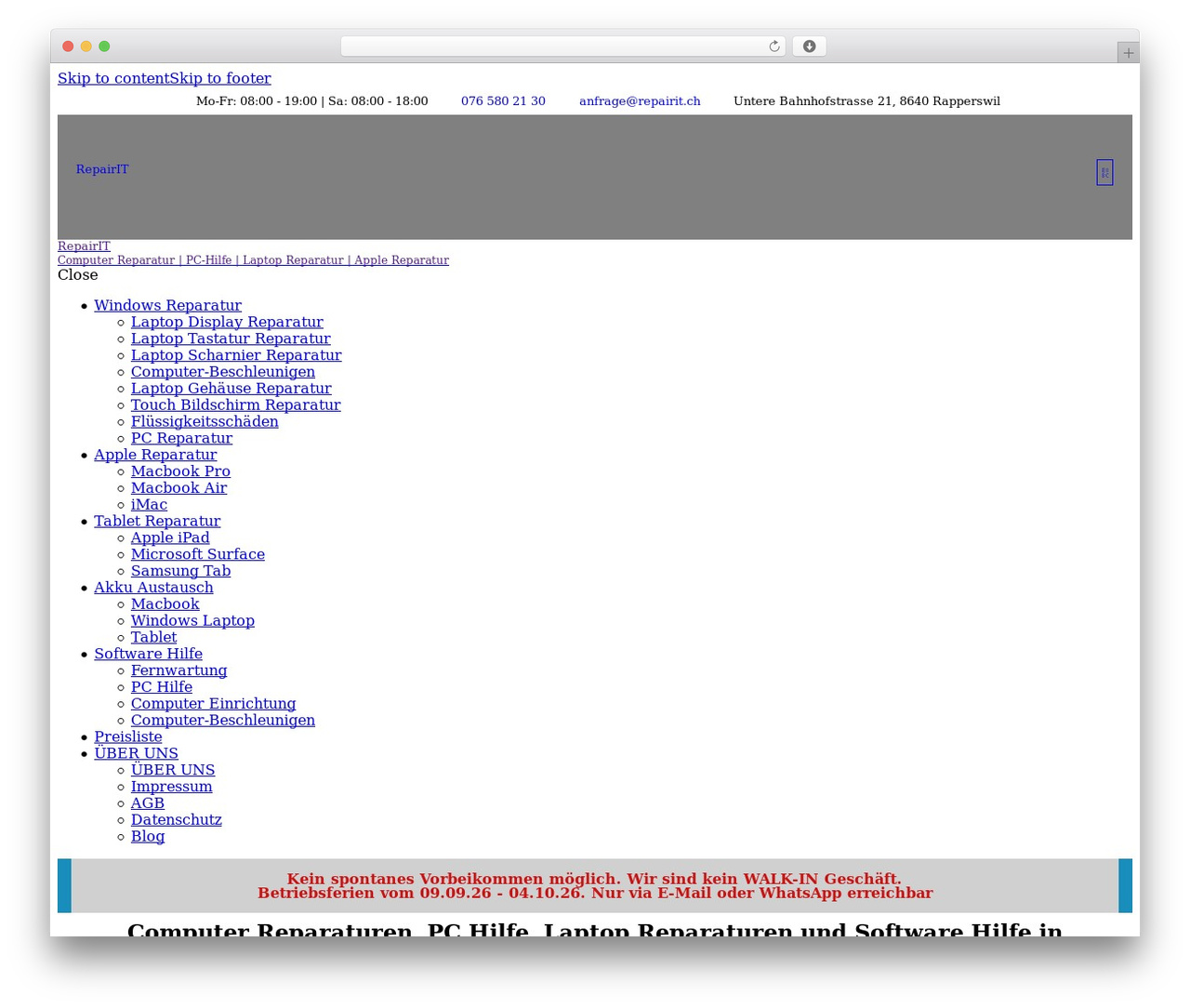Go to Laptop Scharnier Reparatur
This screenshot has width=1190, height=1008.
click(x=236, y=355)
